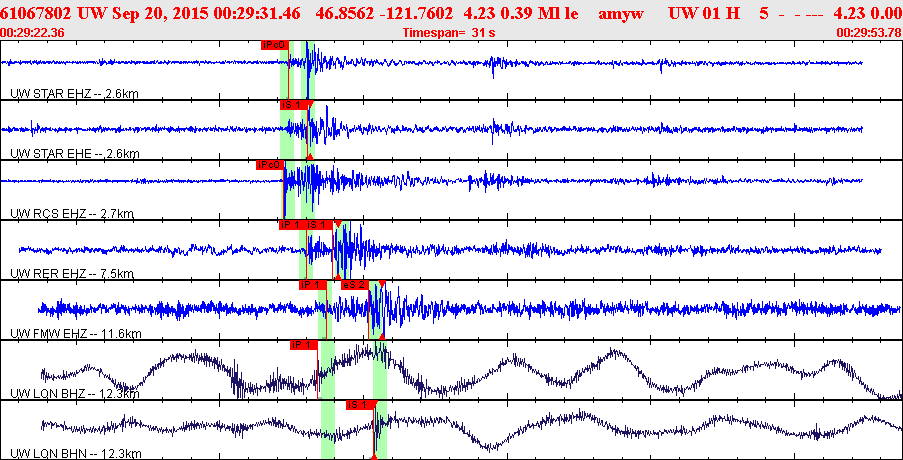Select the iP 1 pick flag on LON BHZ
Viewport: 903px width, 460px height.
pyautogui.click(x=303, y=345)
